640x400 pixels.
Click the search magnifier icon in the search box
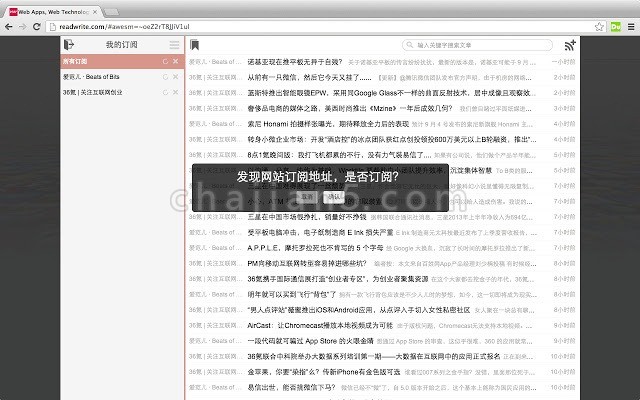tap(409, 45)
